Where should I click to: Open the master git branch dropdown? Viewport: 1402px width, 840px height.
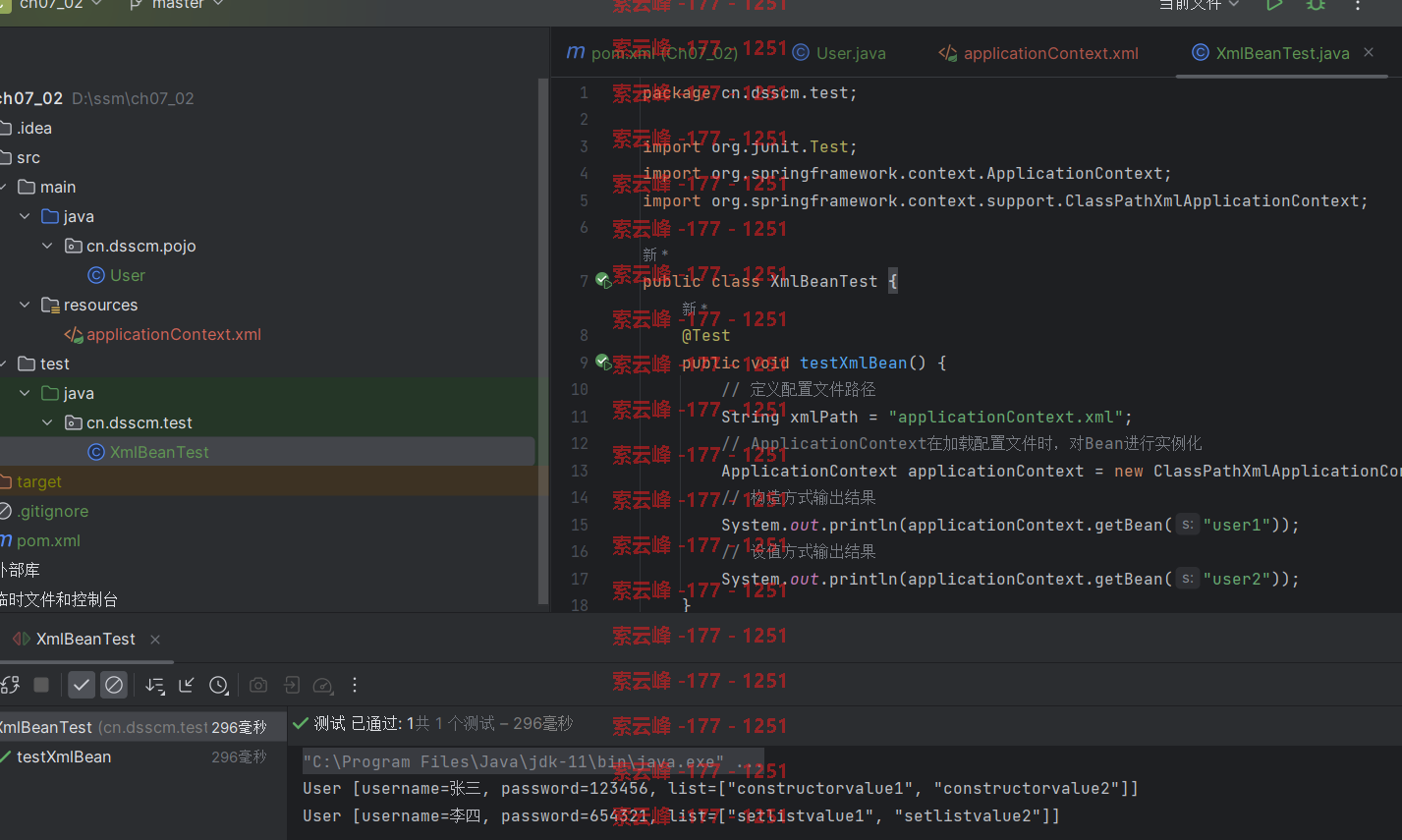[x=177, y=5]
